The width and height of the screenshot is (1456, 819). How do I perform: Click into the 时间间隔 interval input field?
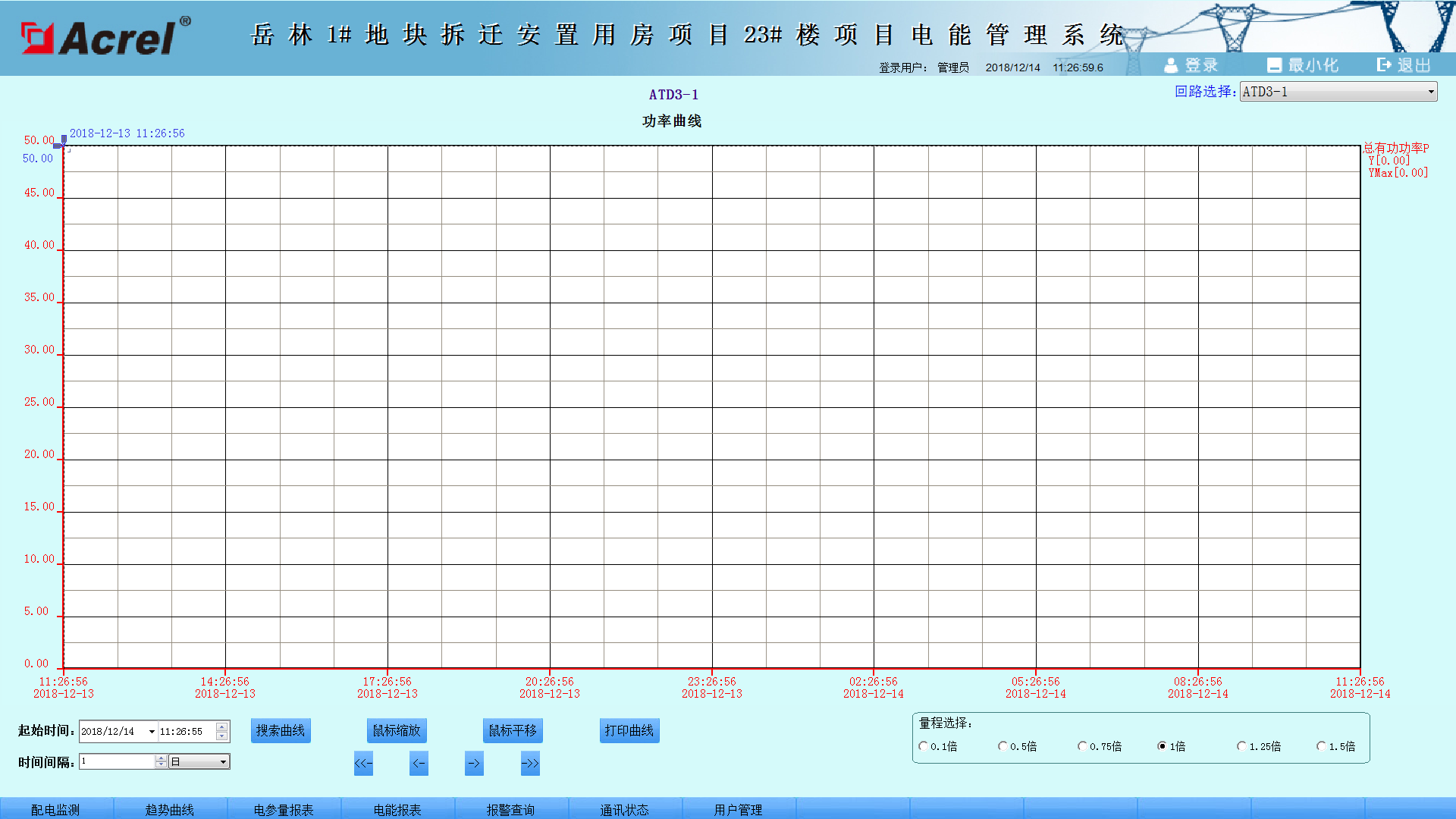coord(118,762)
